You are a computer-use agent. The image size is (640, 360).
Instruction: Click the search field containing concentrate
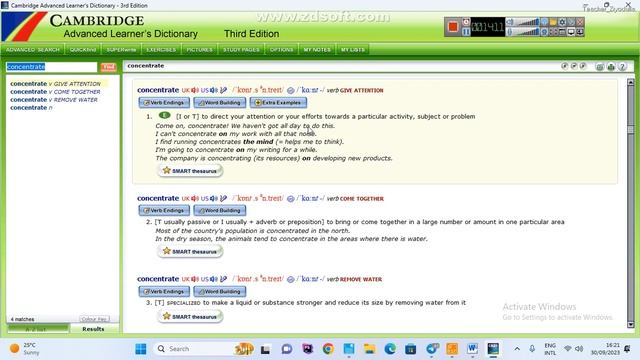51,67
